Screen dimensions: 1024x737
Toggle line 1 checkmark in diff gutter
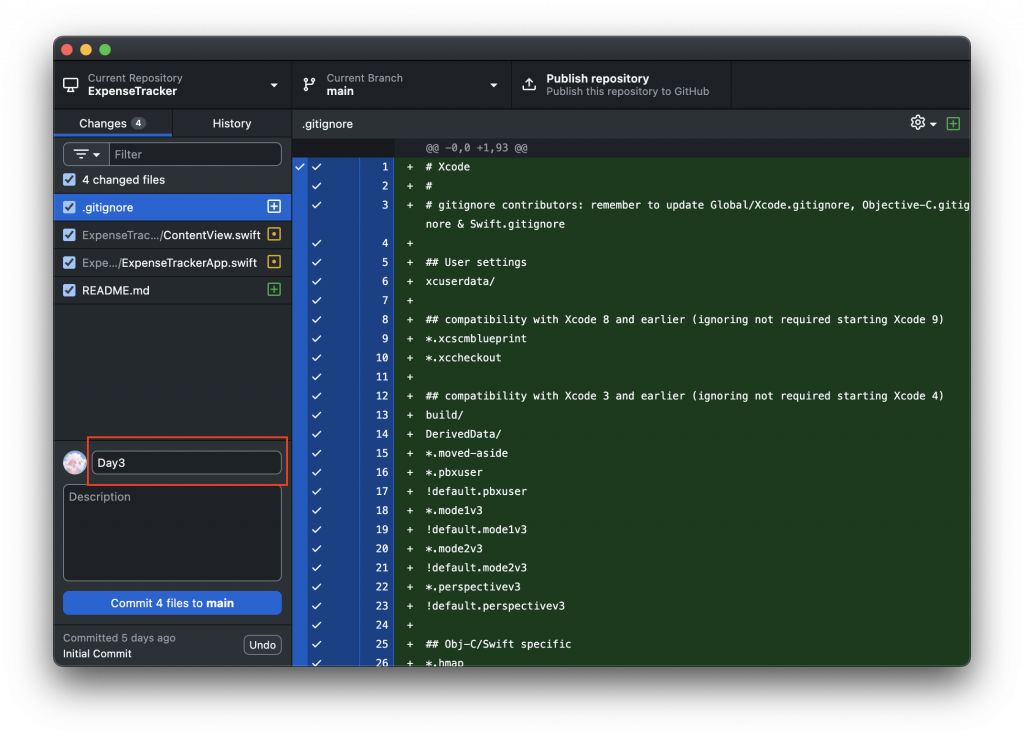tap(317, 167)
